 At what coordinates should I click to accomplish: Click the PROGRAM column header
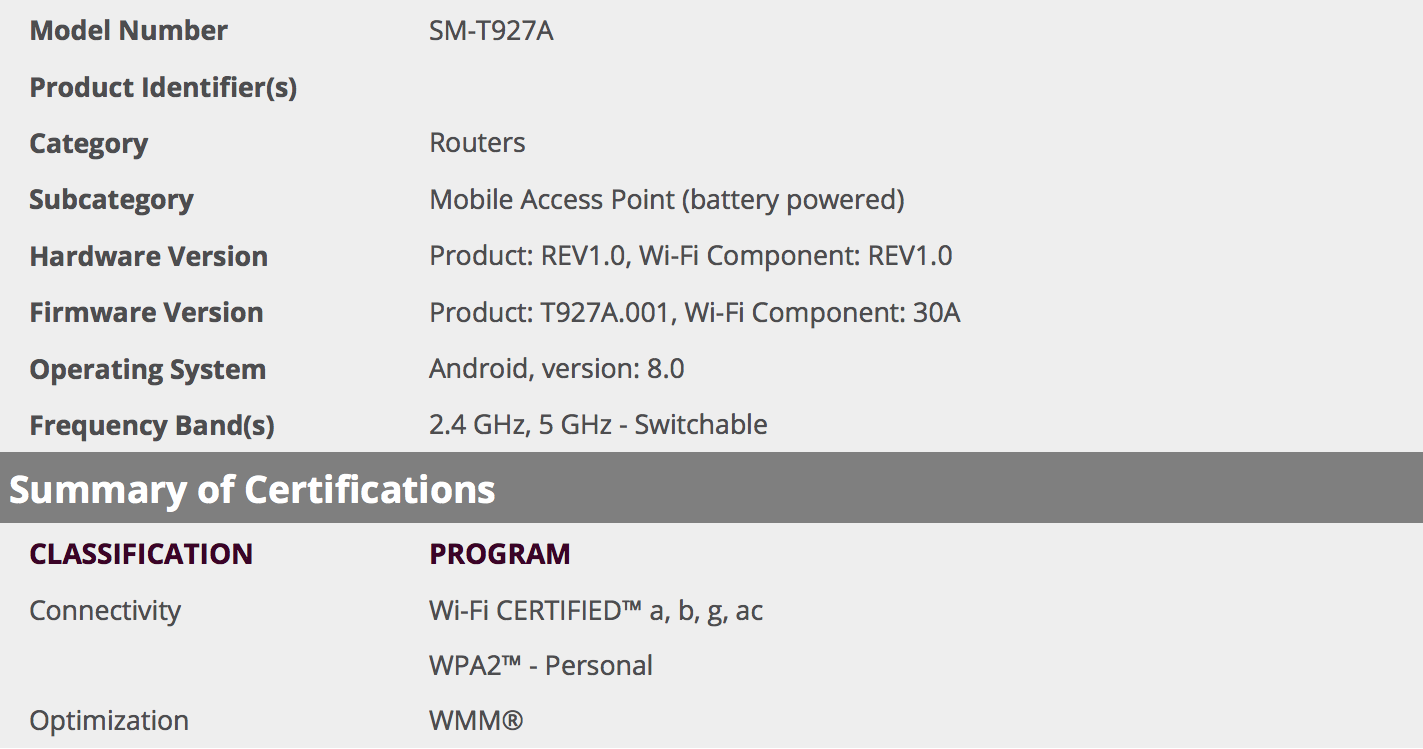499,554
